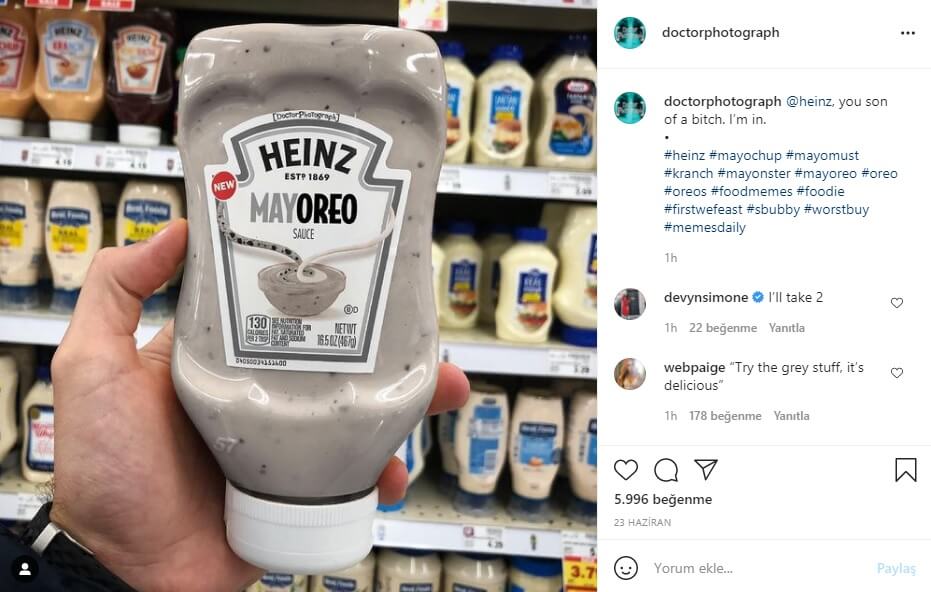This screenshot has height=592, width=931.
Task: Open the comment speech bubble icon
Action: pos(666,470)
